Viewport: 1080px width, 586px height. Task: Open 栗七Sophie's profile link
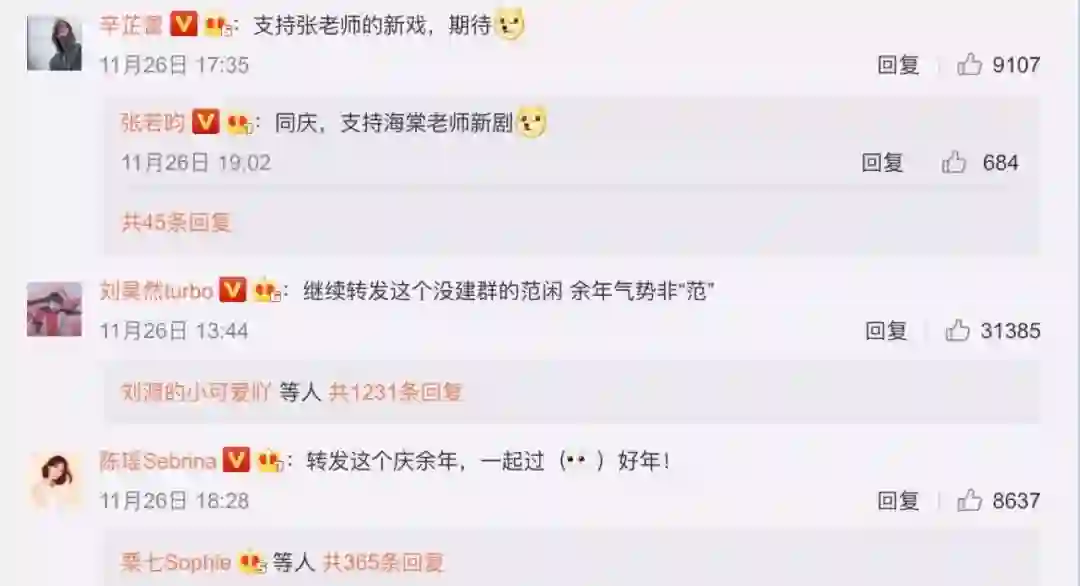(x=176, y=563)
